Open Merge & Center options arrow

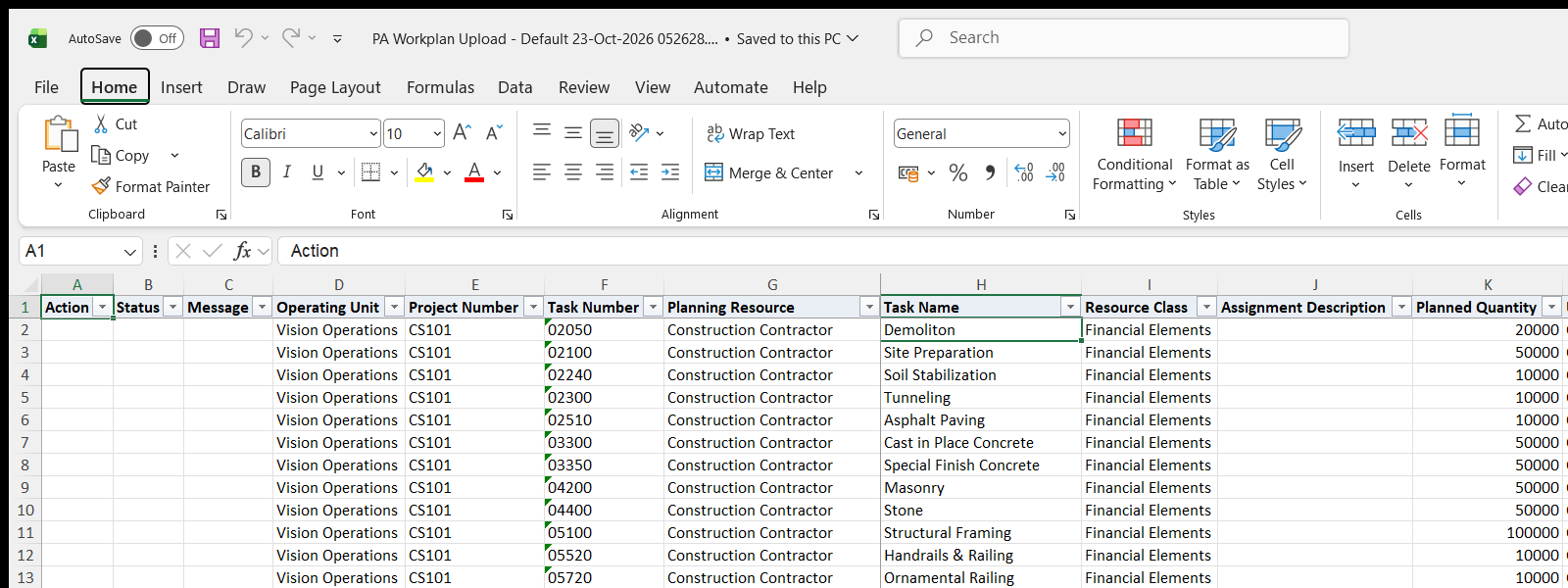858,173
